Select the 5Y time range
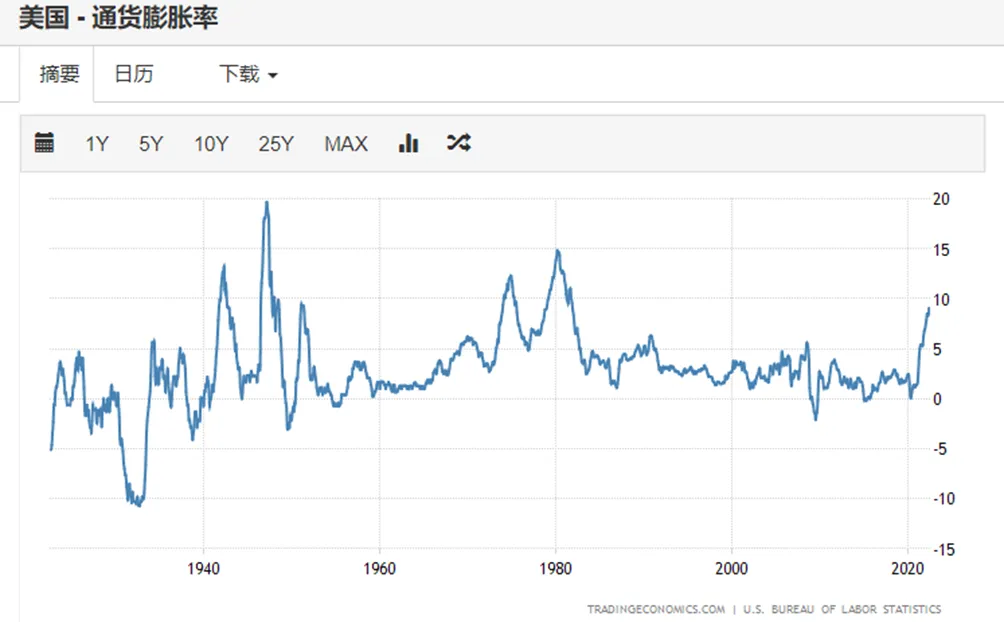The image size is (1004, 622). coord(151,143)
